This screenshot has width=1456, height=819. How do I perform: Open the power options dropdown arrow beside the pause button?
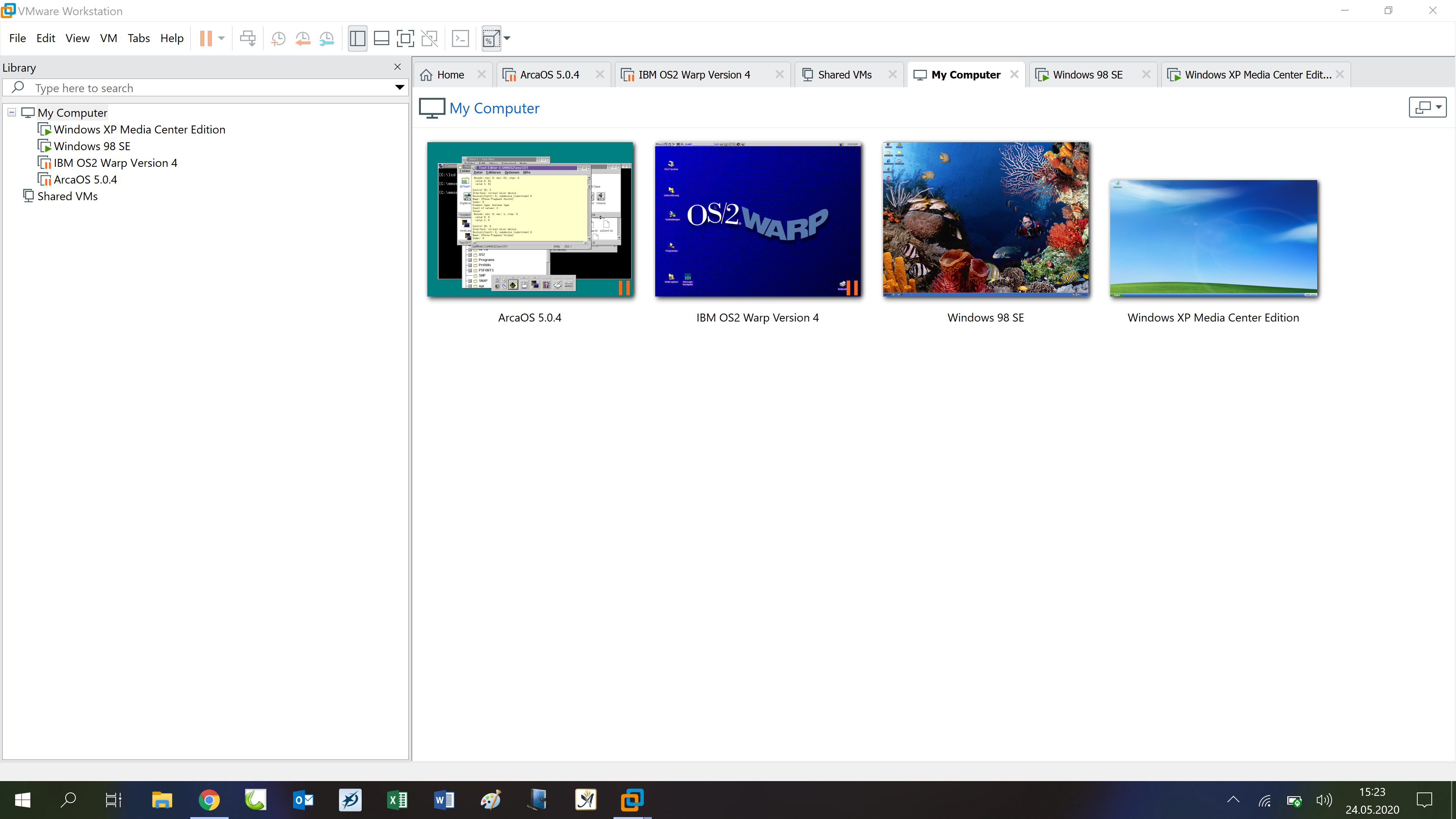[221, 38]
